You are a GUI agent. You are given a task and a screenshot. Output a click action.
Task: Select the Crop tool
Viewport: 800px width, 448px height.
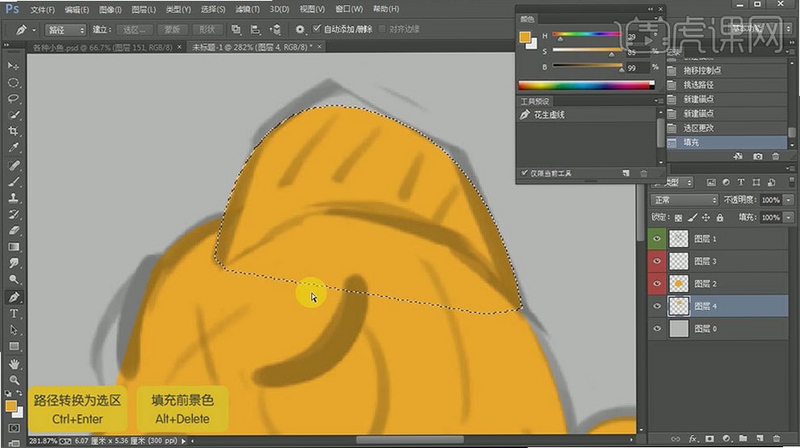pyautogui.click(x=13, y=132)
